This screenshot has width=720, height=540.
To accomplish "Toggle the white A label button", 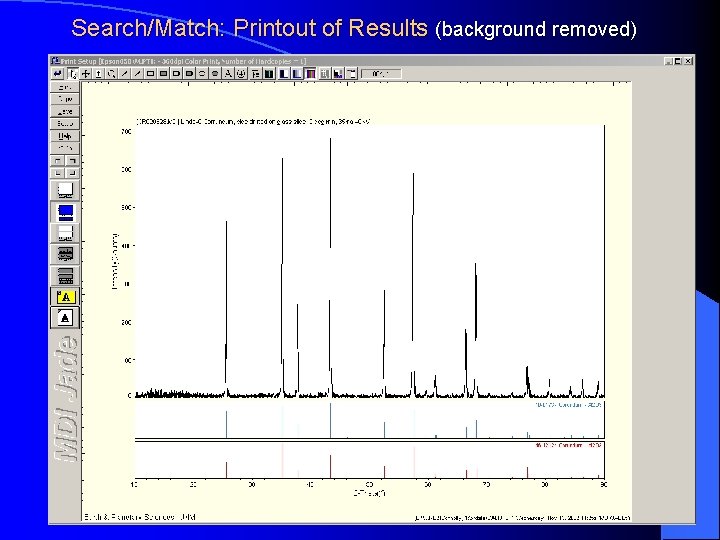I will tap(65, 318).
